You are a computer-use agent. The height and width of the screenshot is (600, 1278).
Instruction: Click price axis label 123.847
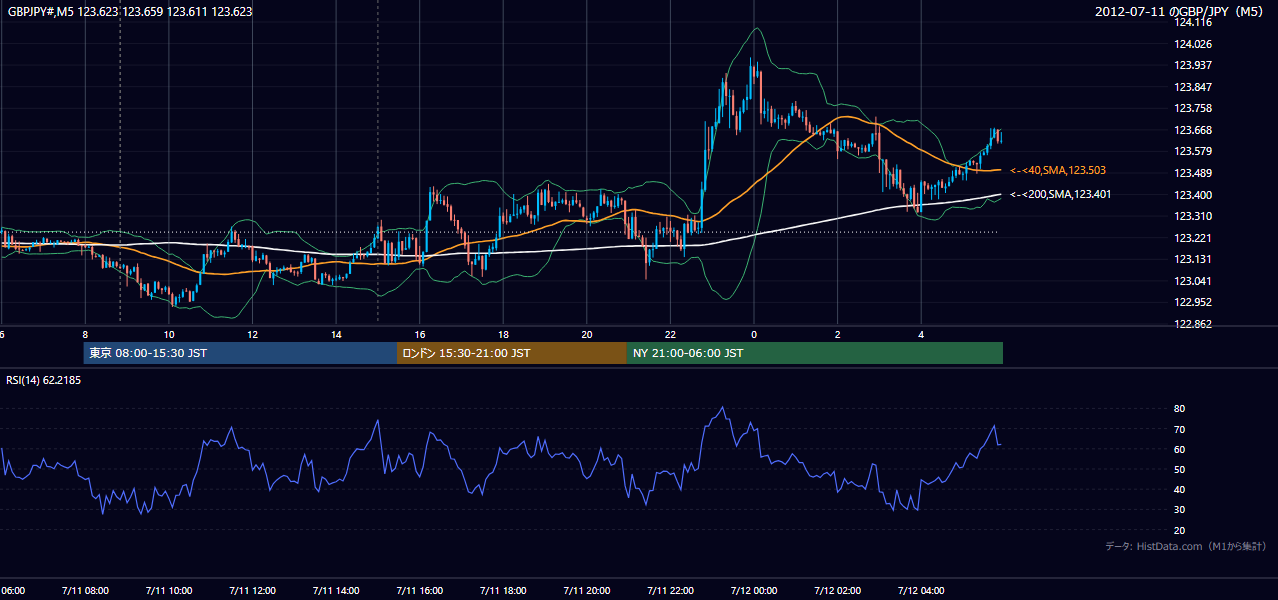pos(1195,87)
